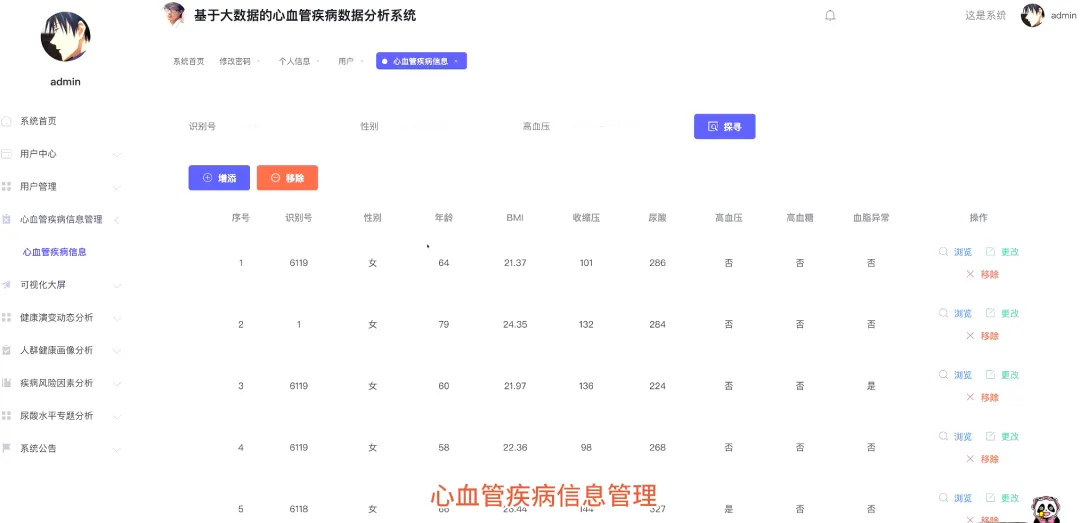This screenshot has height=523, width=1080.
Task: Click the 浏览 link for row 5
Action: pos(962,498)
